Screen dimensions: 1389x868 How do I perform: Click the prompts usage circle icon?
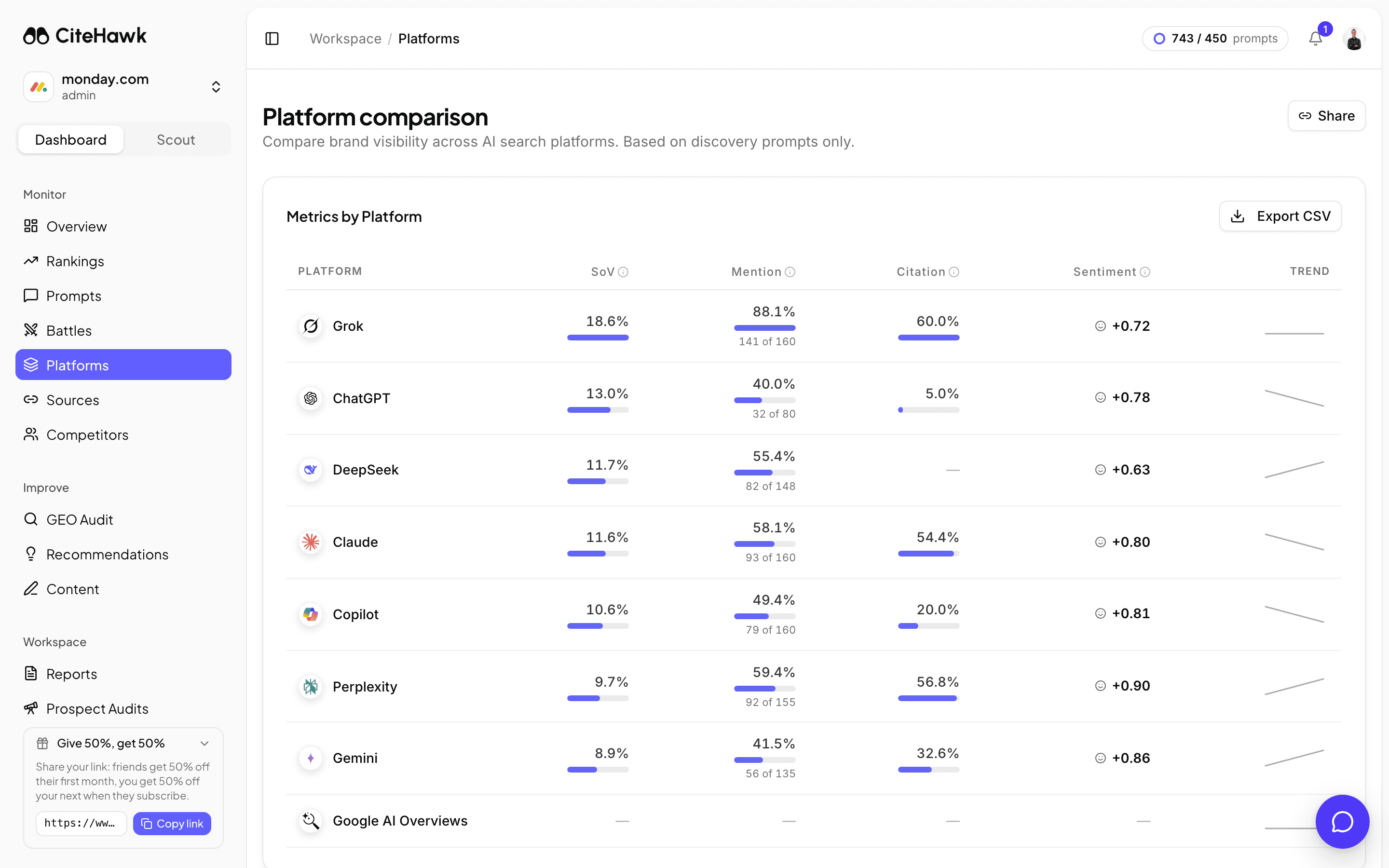point(1159,39)
